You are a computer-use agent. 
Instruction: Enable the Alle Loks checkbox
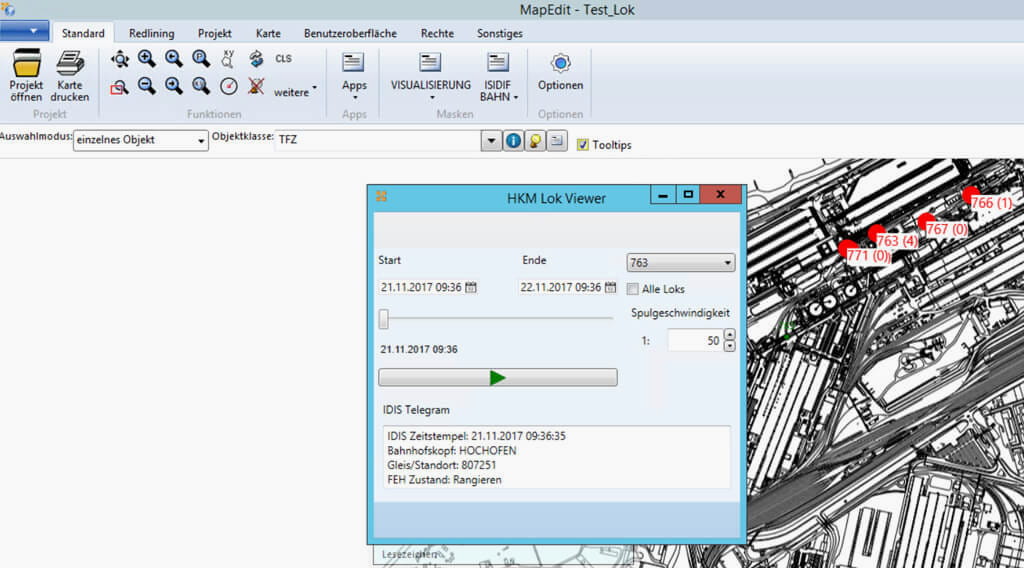tap(632, 289)
